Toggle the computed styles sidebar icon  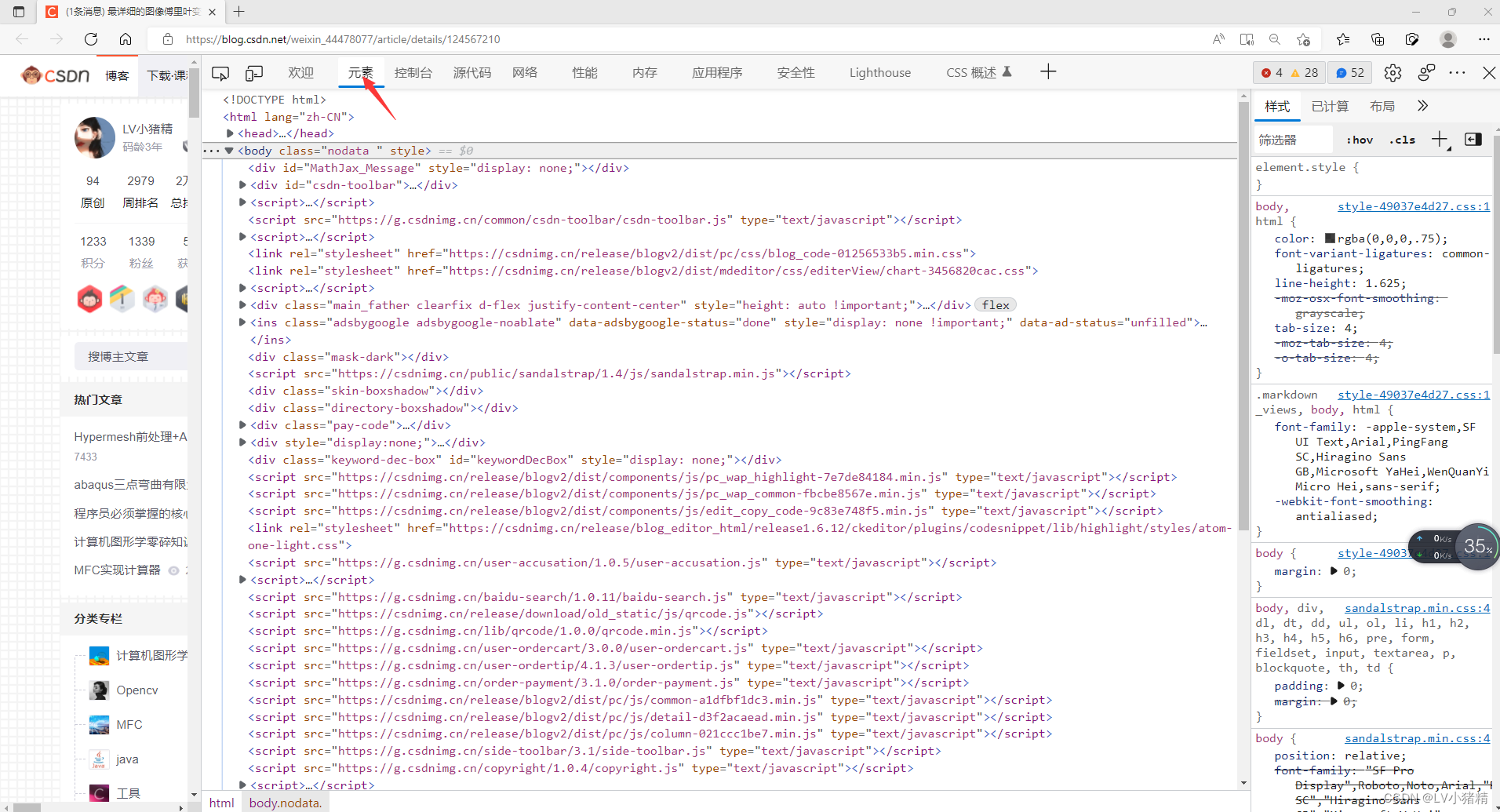click(1473, 140)
